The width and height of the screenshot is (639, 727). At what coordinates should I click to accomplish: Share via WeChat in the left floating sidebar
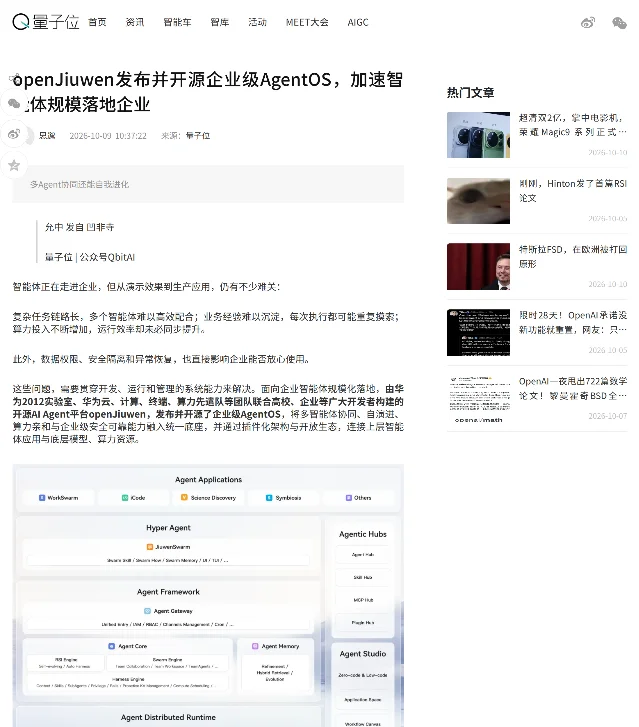click(x=14, y=103)
